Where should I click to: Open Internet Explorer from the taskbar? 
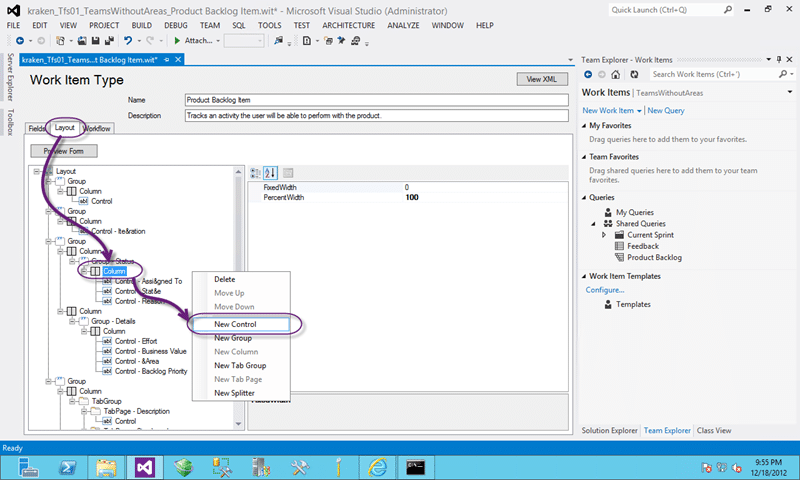(x=378, y=467)
